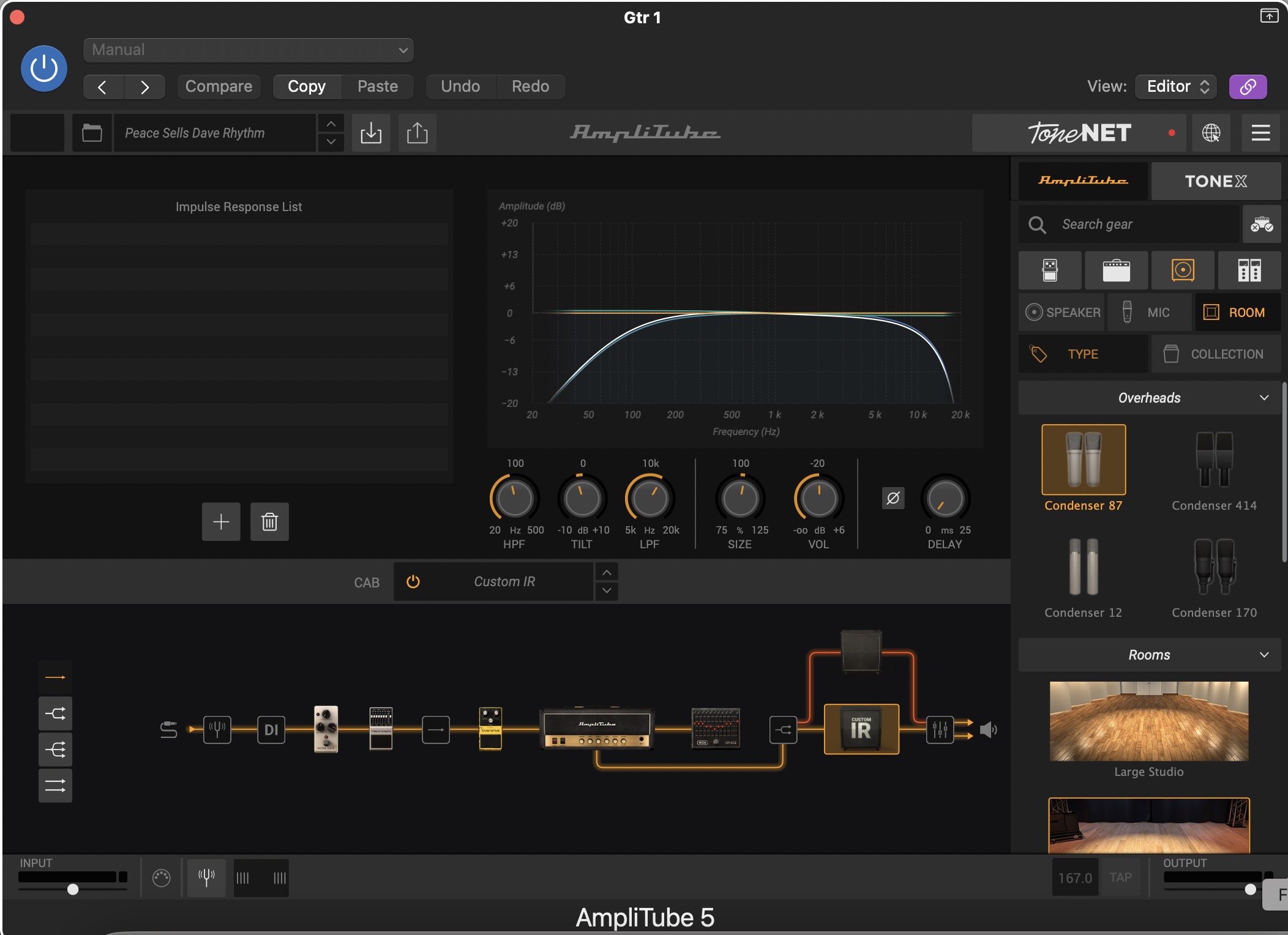Click the save preset download icon

coord(371,133)
